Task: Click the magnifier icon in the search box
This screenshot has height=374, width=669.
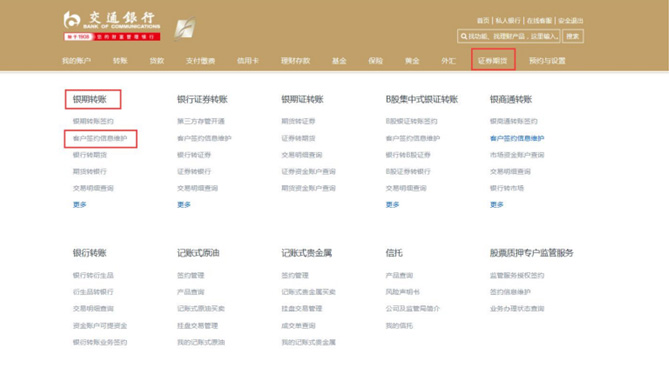Action: [463, 36]
